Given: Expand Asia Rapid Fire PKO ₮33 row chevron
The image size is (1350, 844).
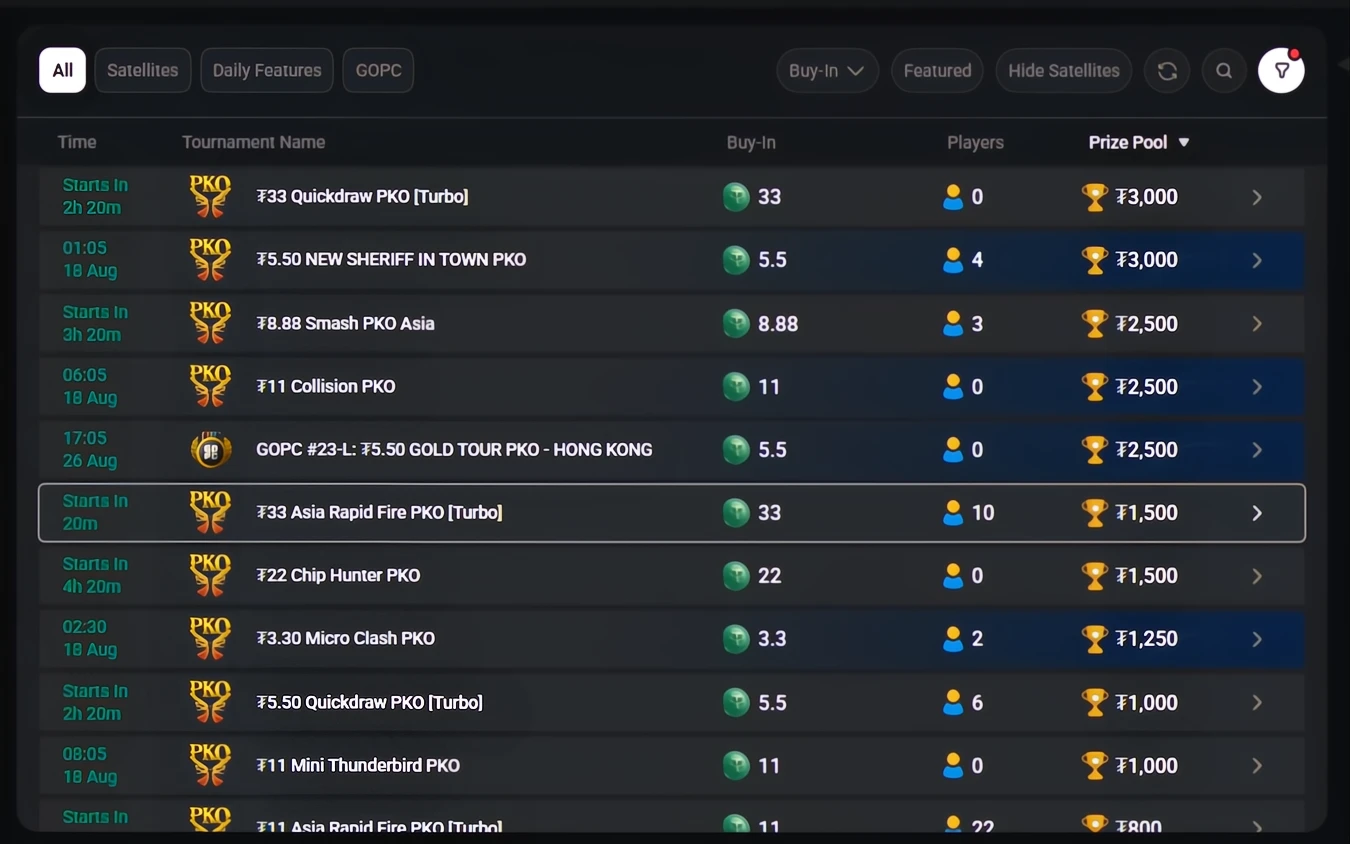Looking at the screenshot, I should (1258, 513).
